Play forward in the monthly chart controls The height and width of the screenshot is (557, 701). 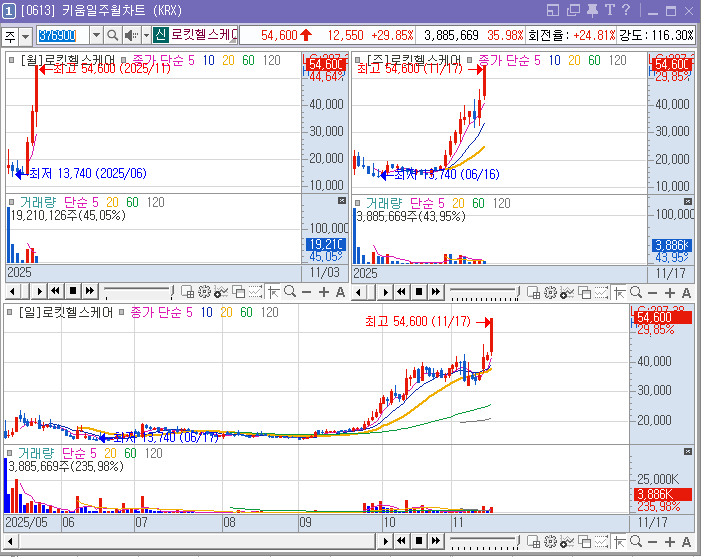click(39, 291)
